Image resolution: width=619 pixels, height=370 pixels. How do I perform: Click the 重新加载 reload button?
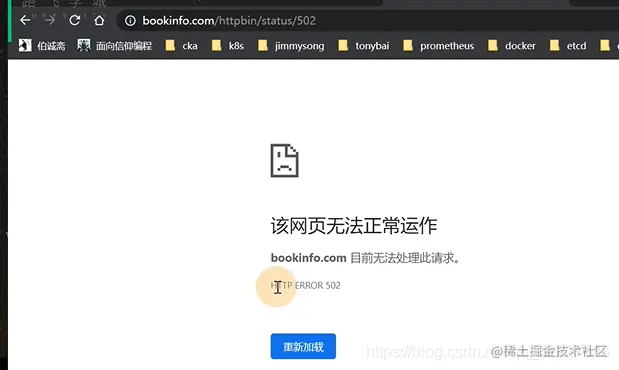pyautogui.click(x=303, y=346)
